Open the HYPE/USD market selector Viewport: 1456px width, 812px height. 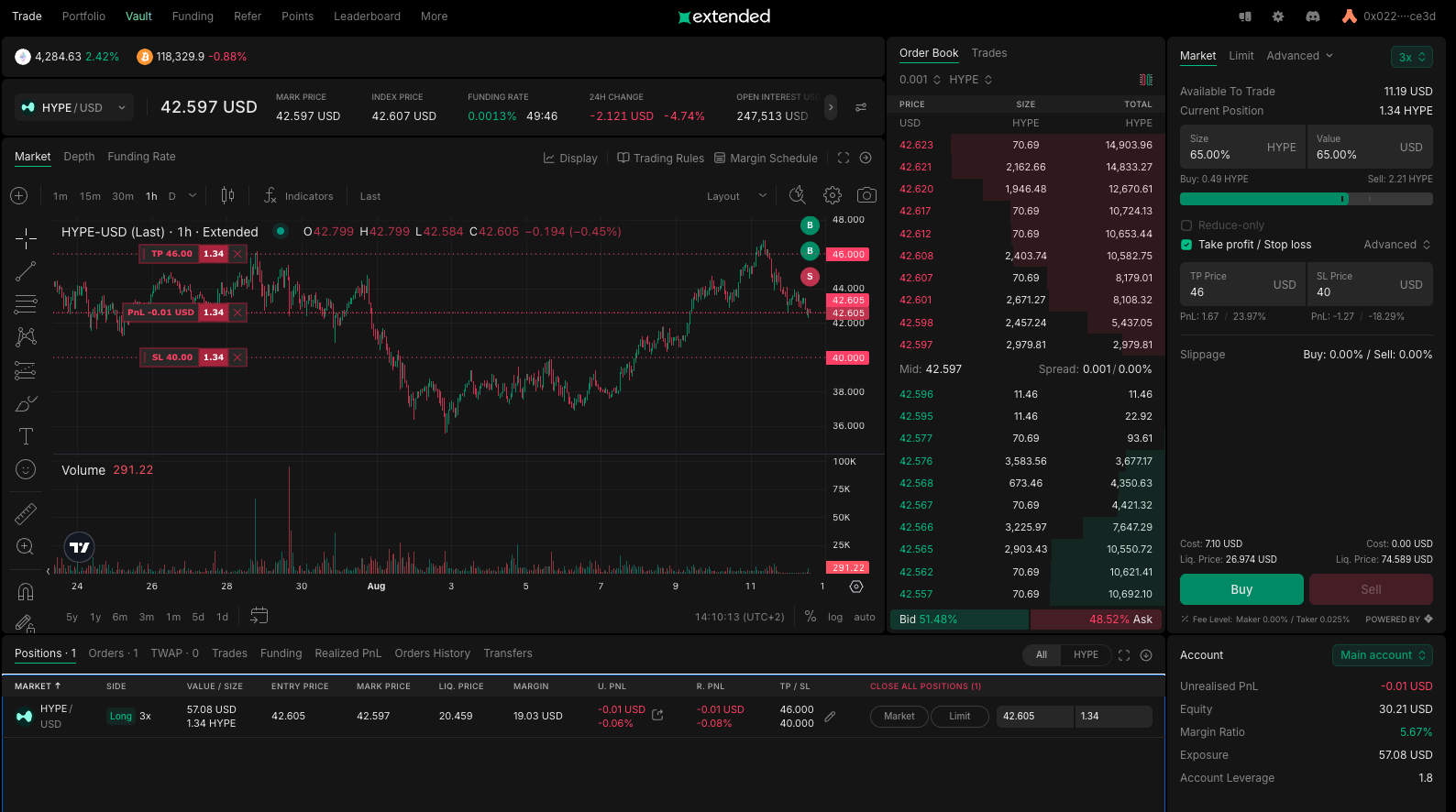coord(74,107)
